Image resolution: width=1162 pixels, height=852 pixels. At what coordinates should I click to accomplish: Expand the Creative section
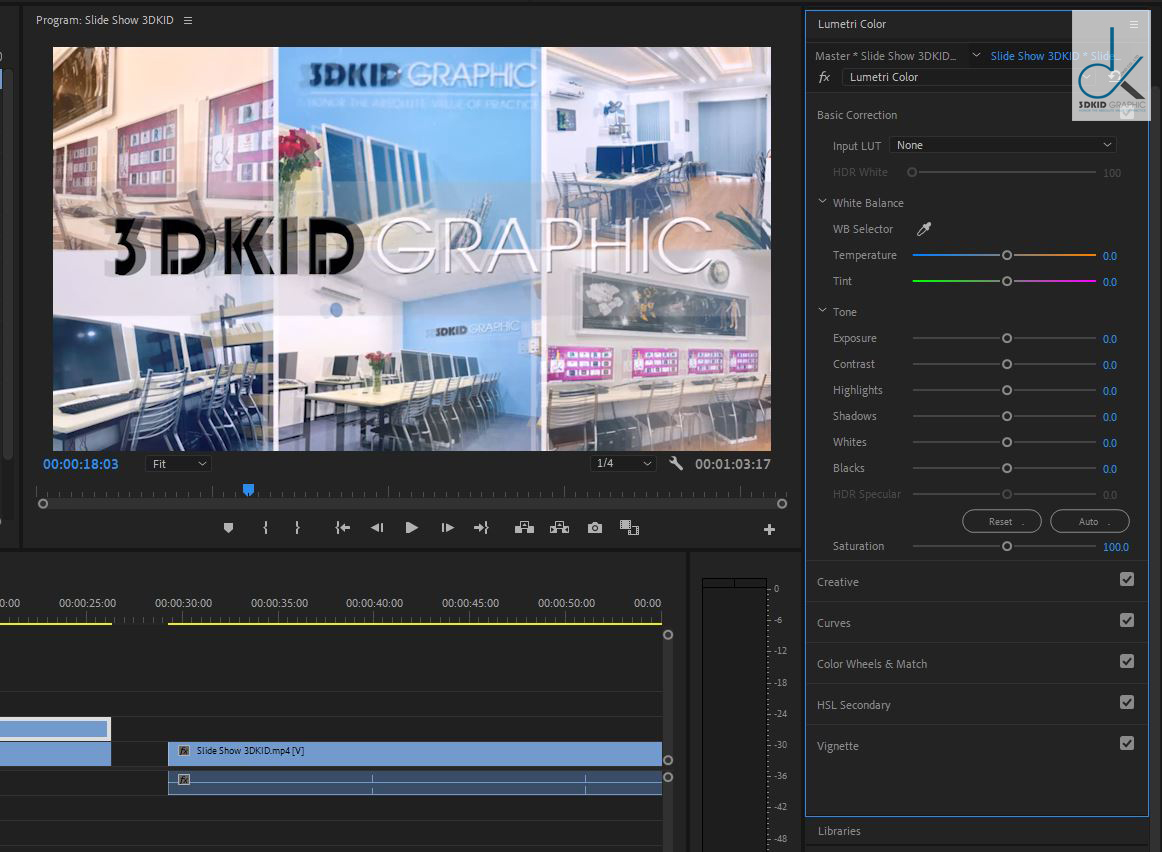pos(837,582)
